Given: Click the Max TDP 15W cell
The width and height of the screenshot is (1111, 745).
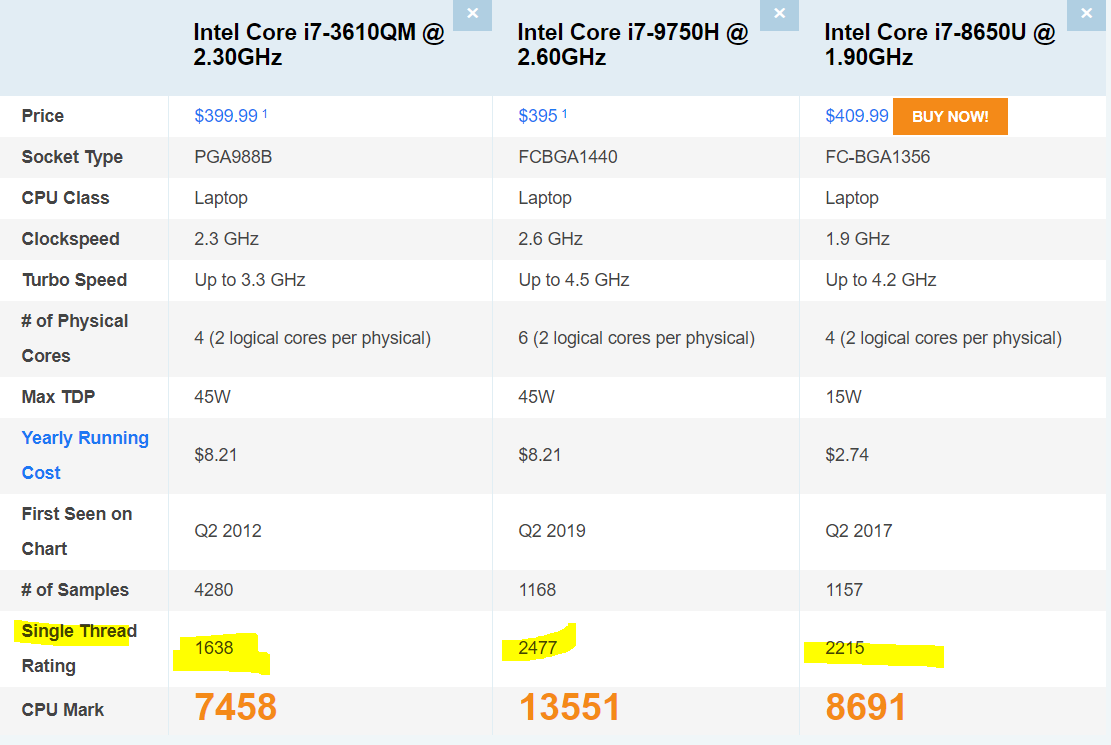Looking at the screenshot, I should 843,397.
